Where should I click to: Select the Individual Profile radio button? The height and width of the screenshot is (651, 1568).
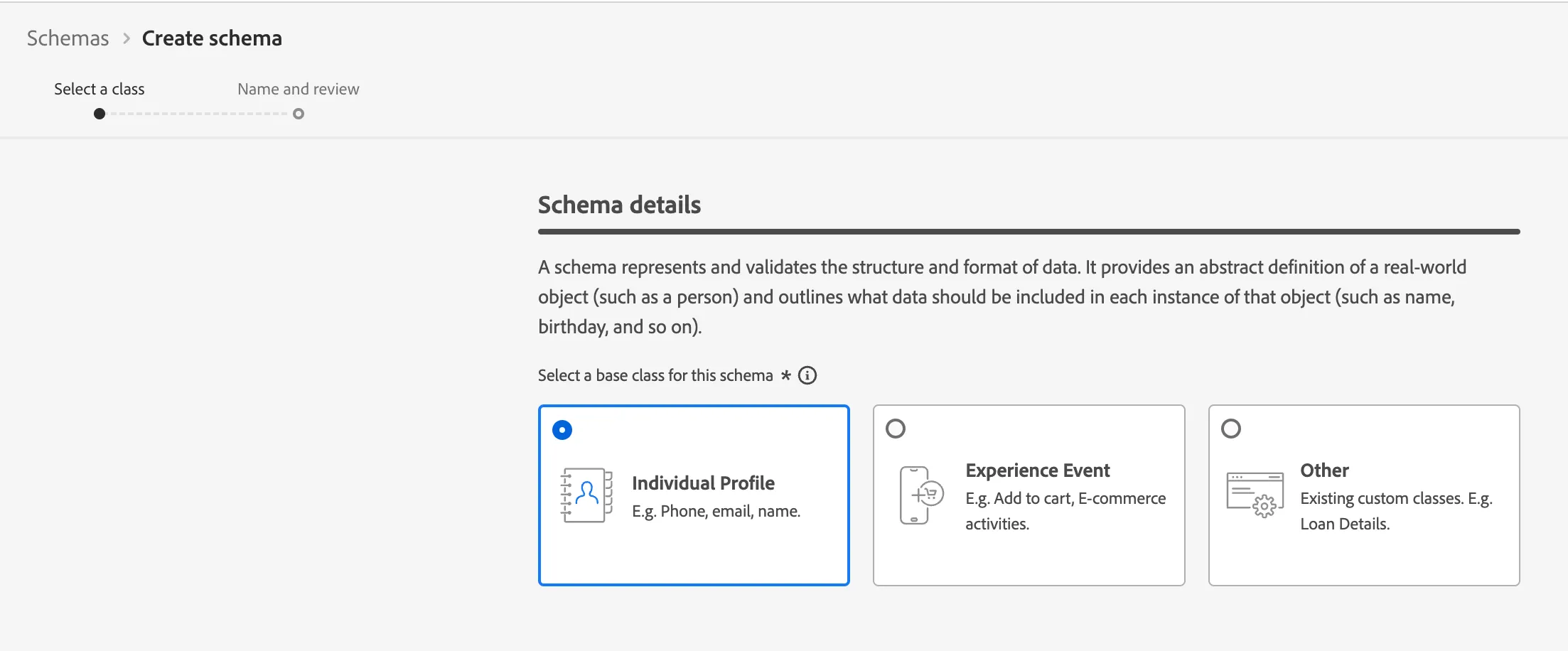pos(562,430)
